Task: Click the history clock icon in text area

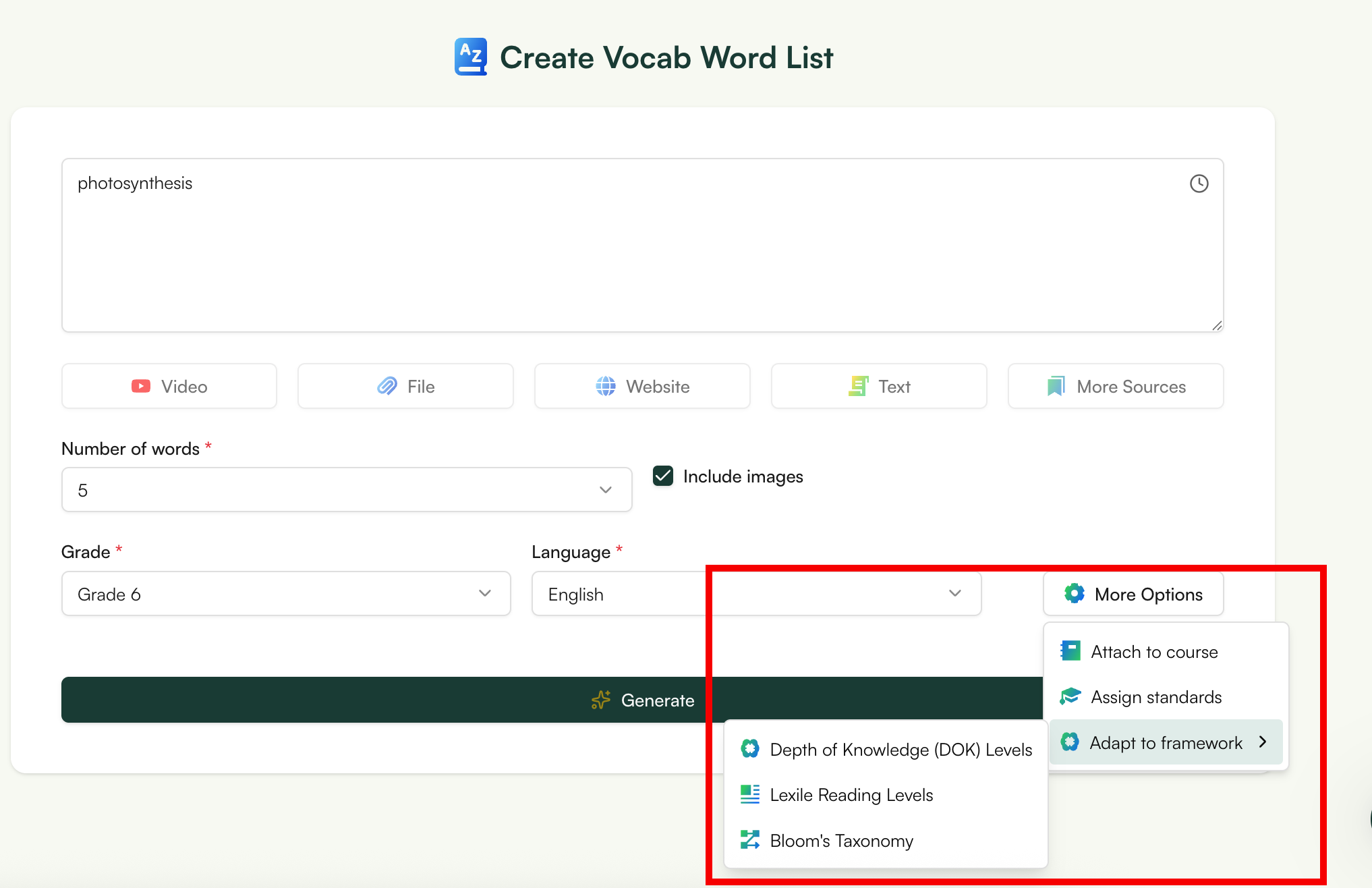Action: click(1199, 183)
